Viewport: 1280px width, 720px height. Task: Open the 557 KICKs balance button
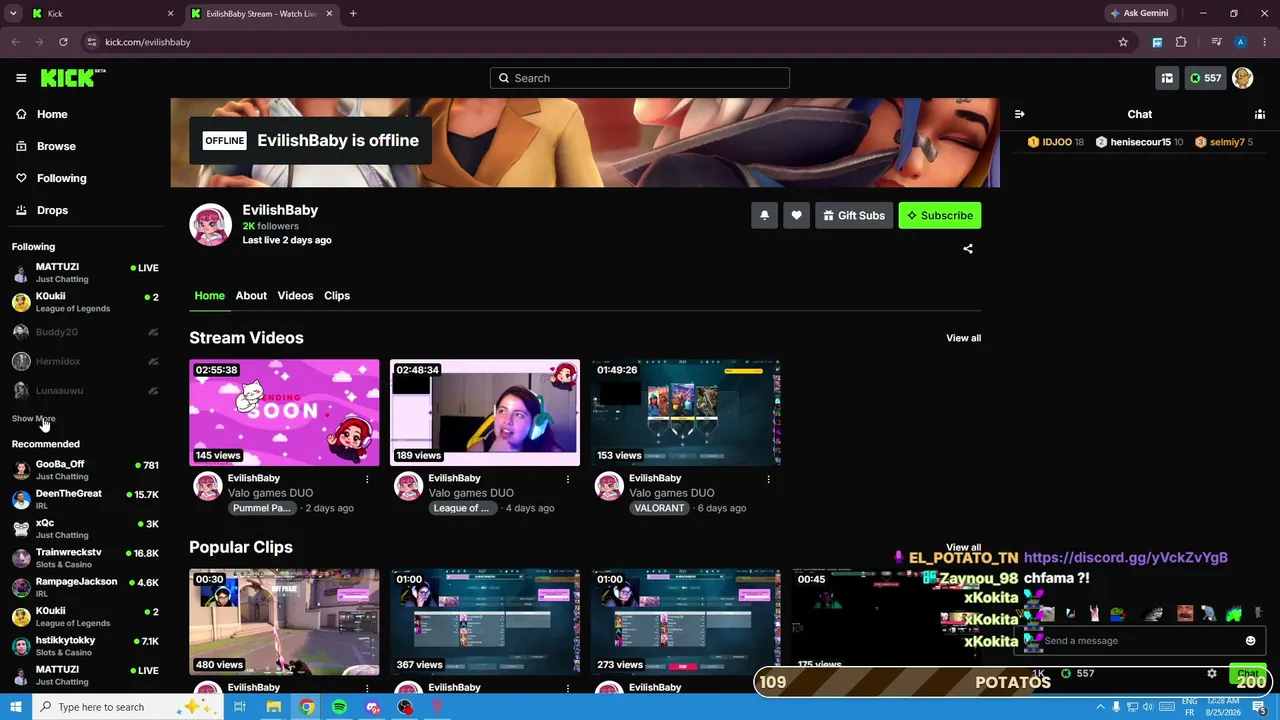[1205, 78]
